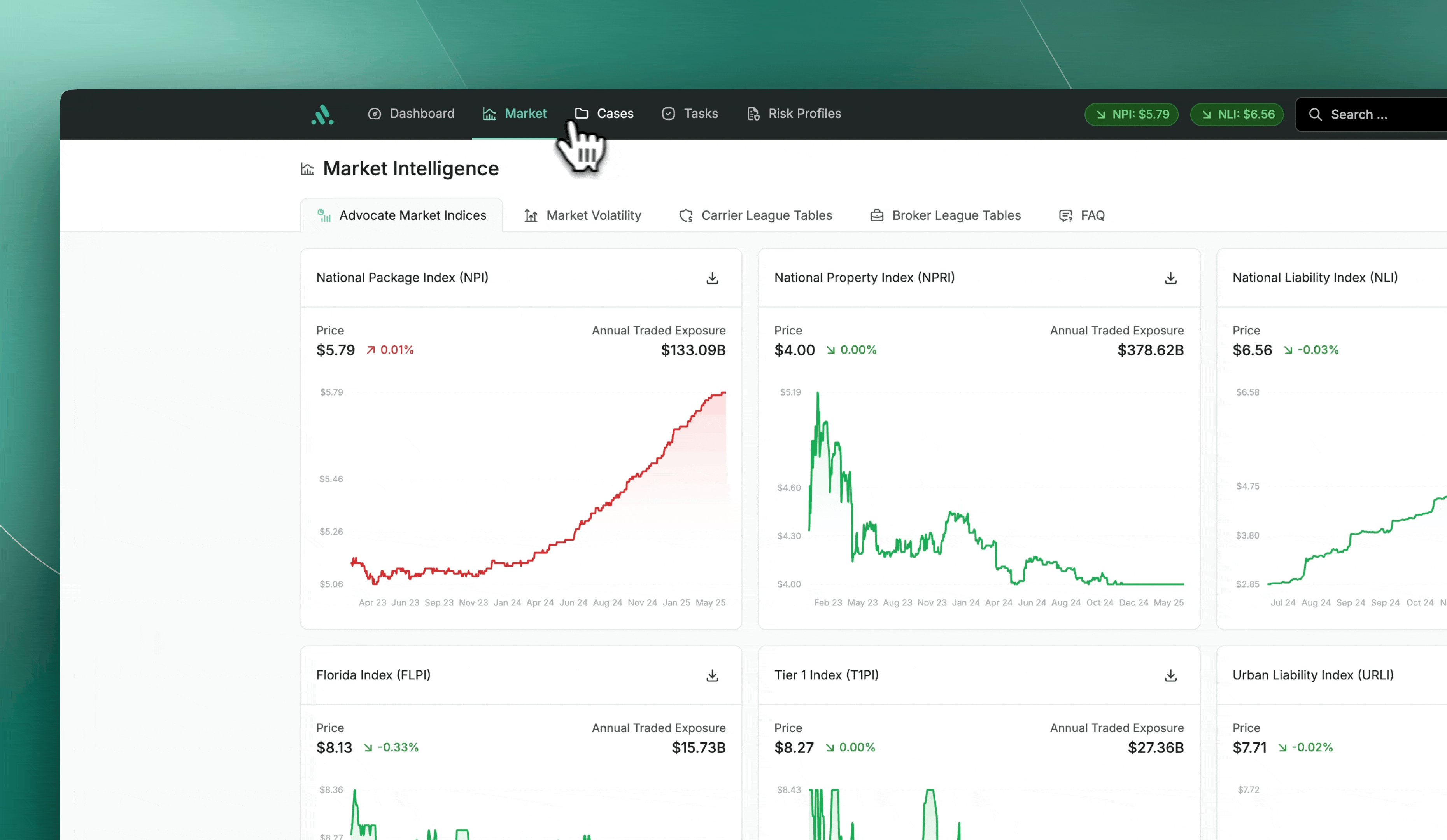This screenshot has width=1447, height=840.
Task: Click the NPI $5.79 ticker badge
Action: 1131,114
